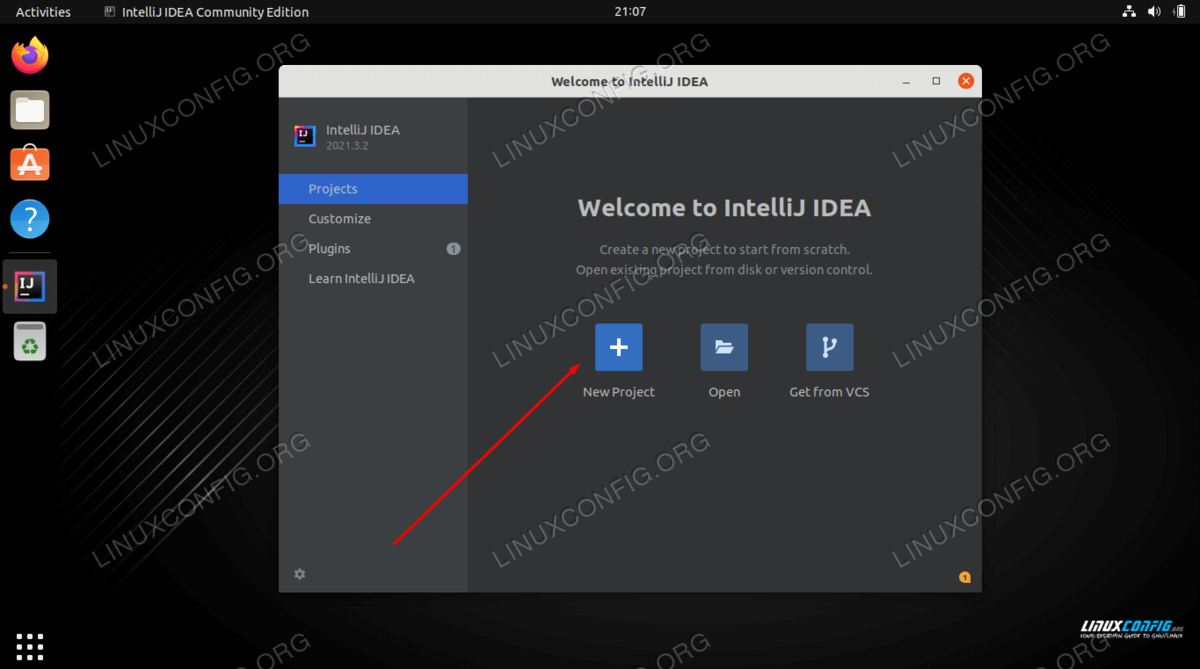Viewport: 1200px width, 669px height.
Task: Click the New Project plus icon
Action: 619,347
